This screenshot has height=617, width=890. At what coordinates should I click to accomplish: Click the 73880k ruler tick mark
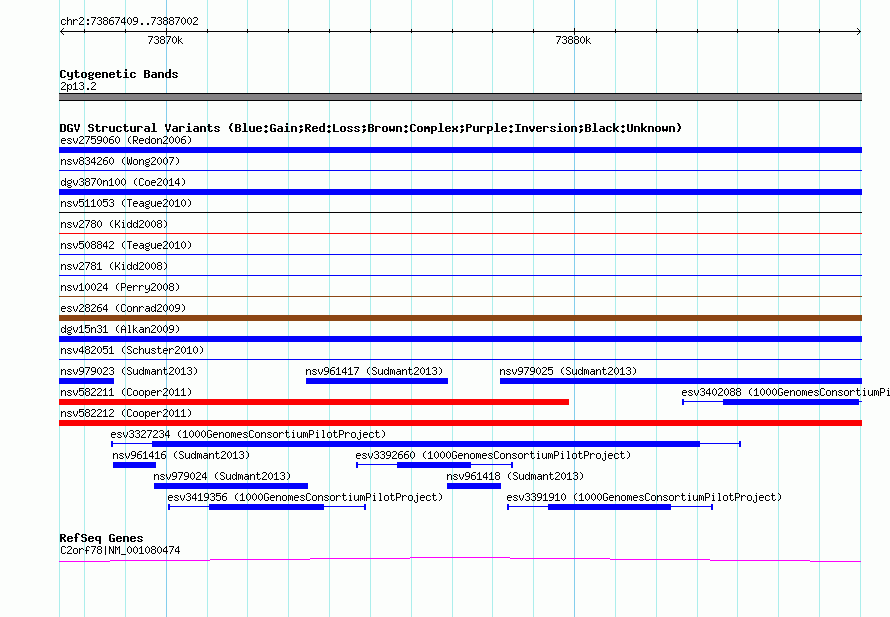574,32
